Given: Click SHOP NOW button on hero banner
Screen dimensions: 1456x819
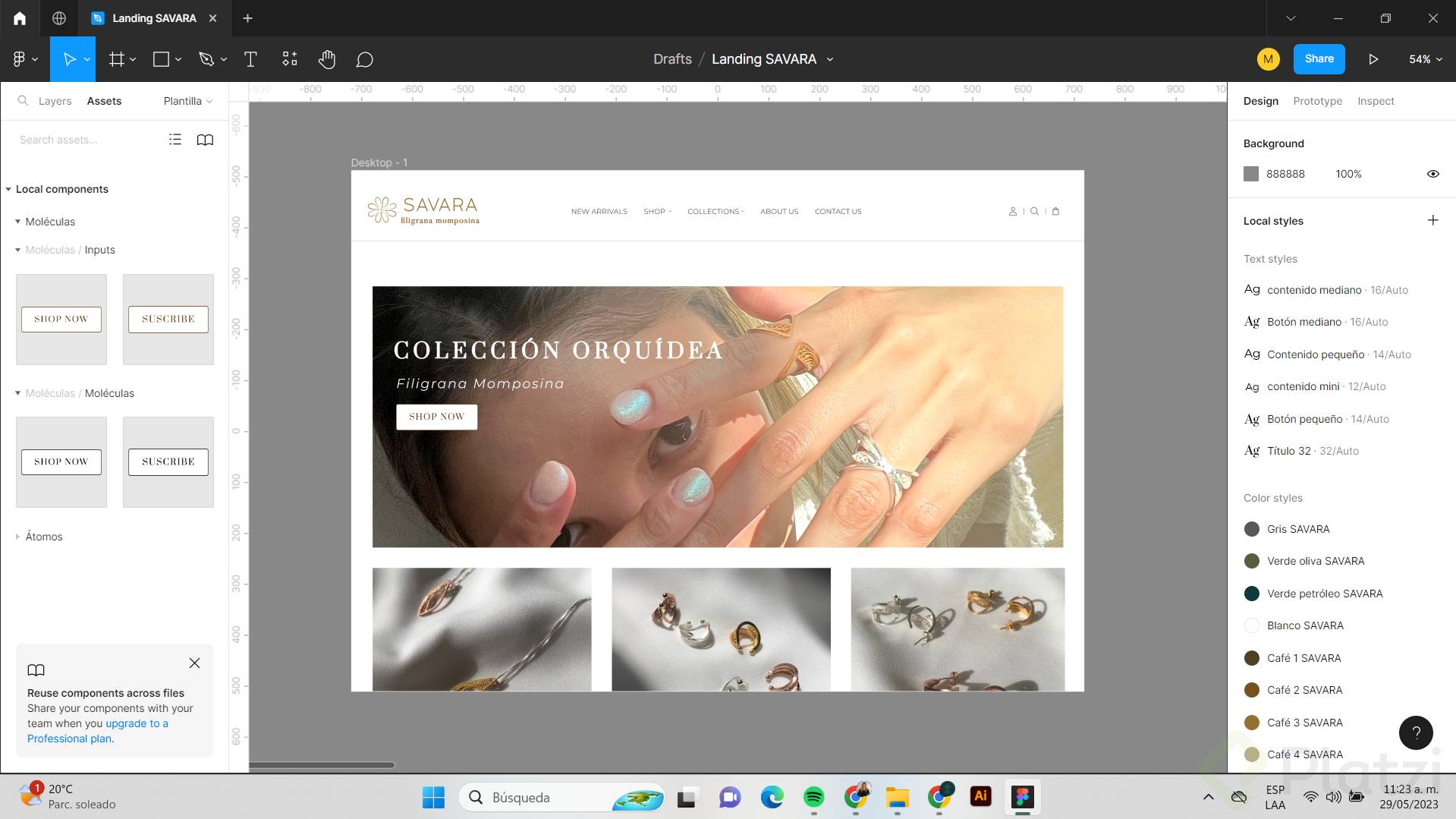Looking at the screenshot, I should pos(436,417).
